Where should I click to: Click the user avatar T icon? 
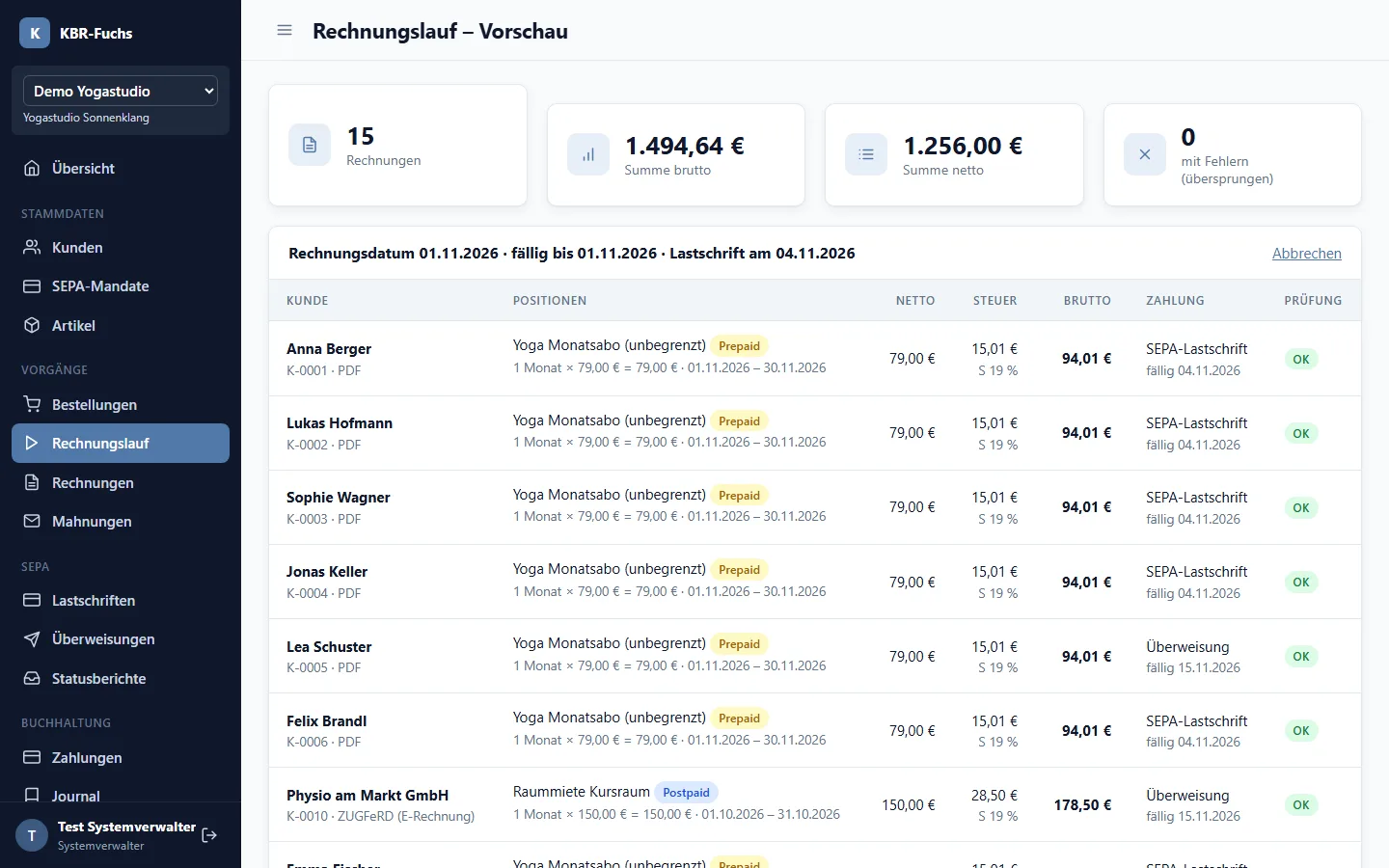tap(32, 835)
